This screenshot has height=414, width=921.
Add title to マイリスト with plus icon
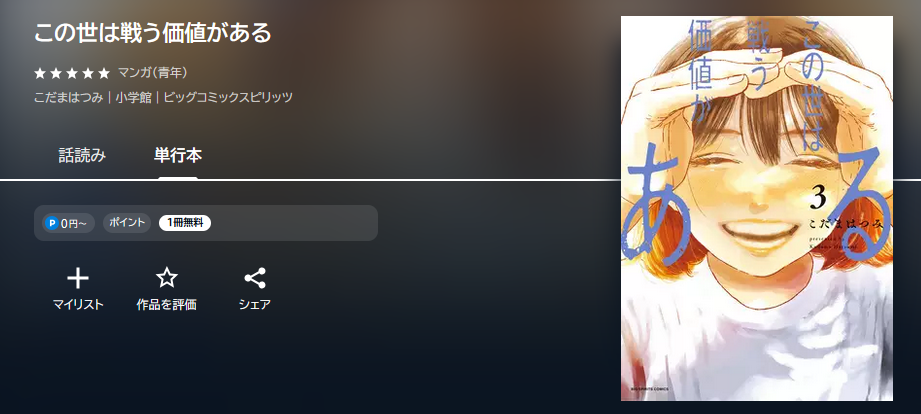tap(78, 278)
